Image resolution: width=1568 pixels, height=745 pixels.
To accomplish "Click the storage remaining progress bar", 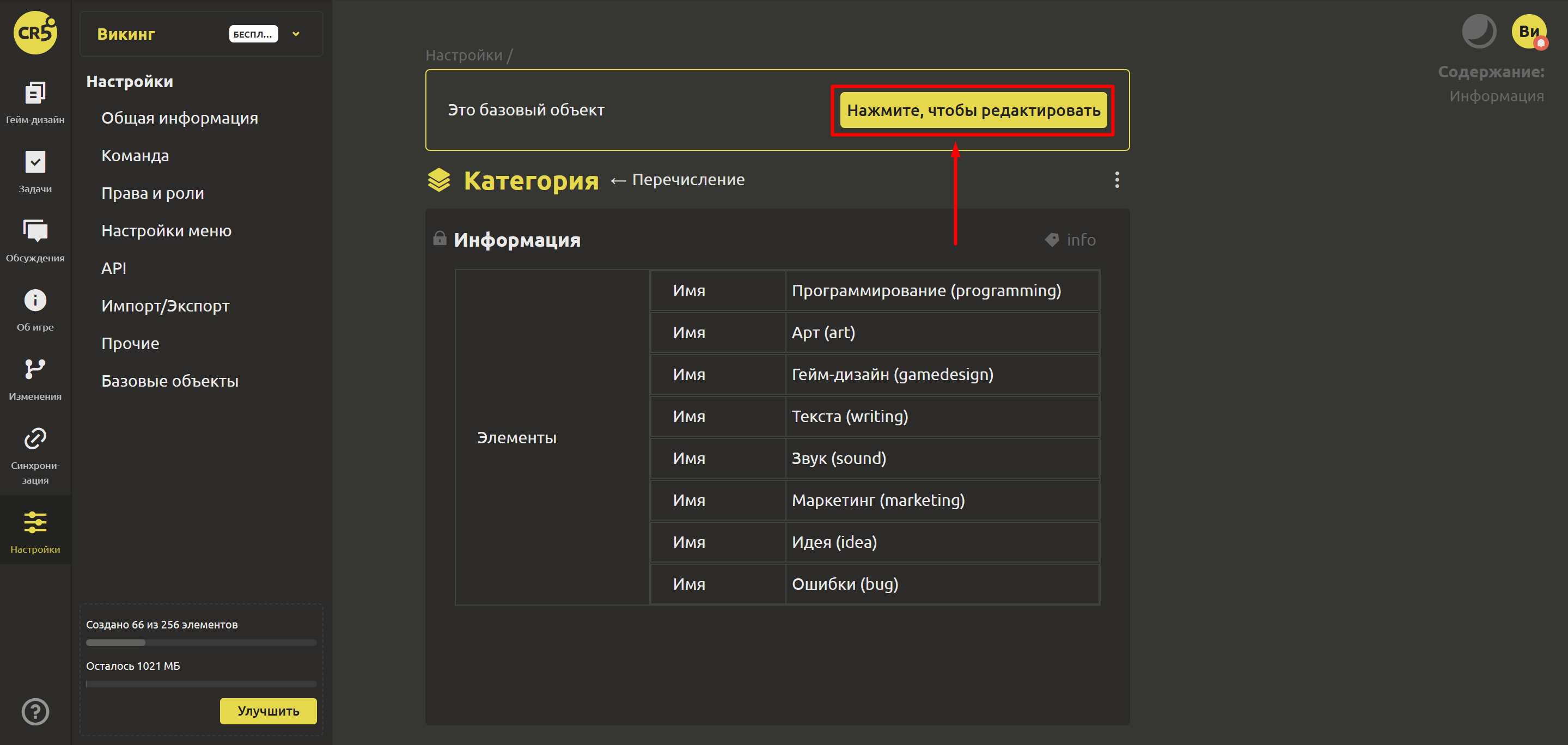I will click(x=202, y=683).
